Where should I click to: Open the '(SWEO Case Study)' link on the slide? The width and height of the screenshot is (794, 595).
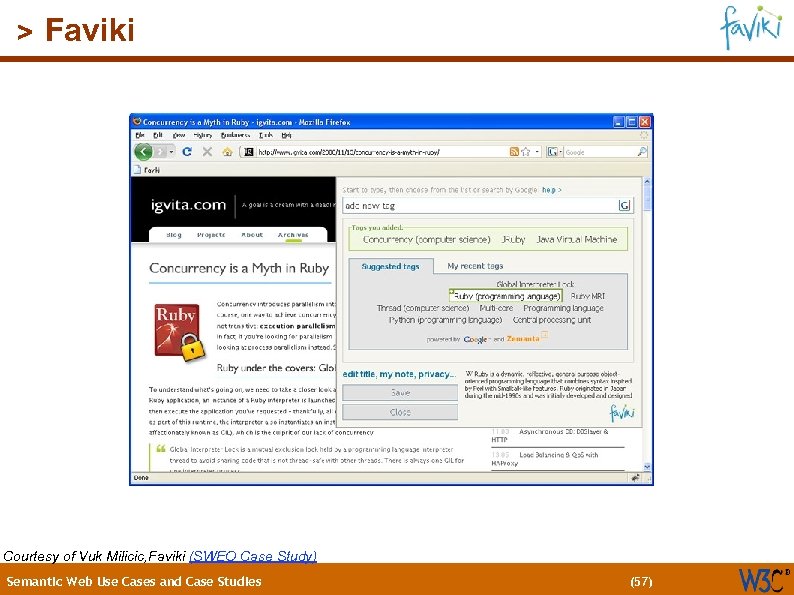pyautogui.click(x=253, y=556)
